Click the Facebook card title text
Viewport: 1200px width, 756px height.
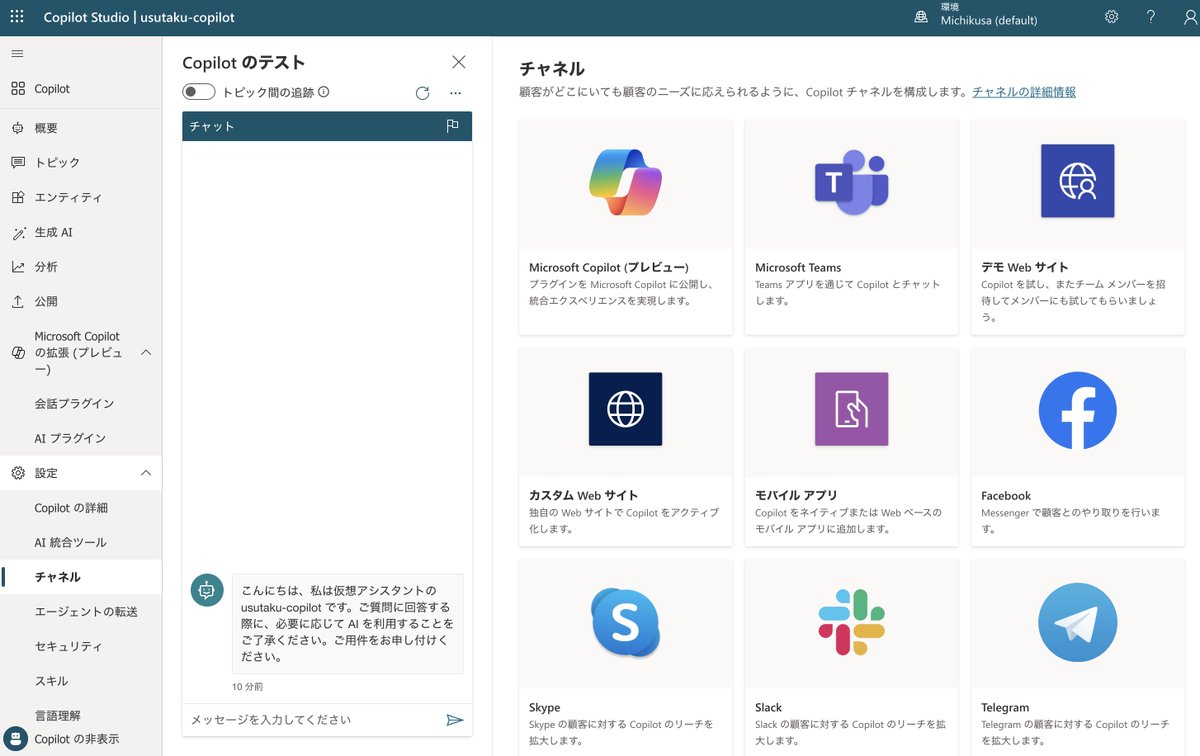tap(1006, 495)
